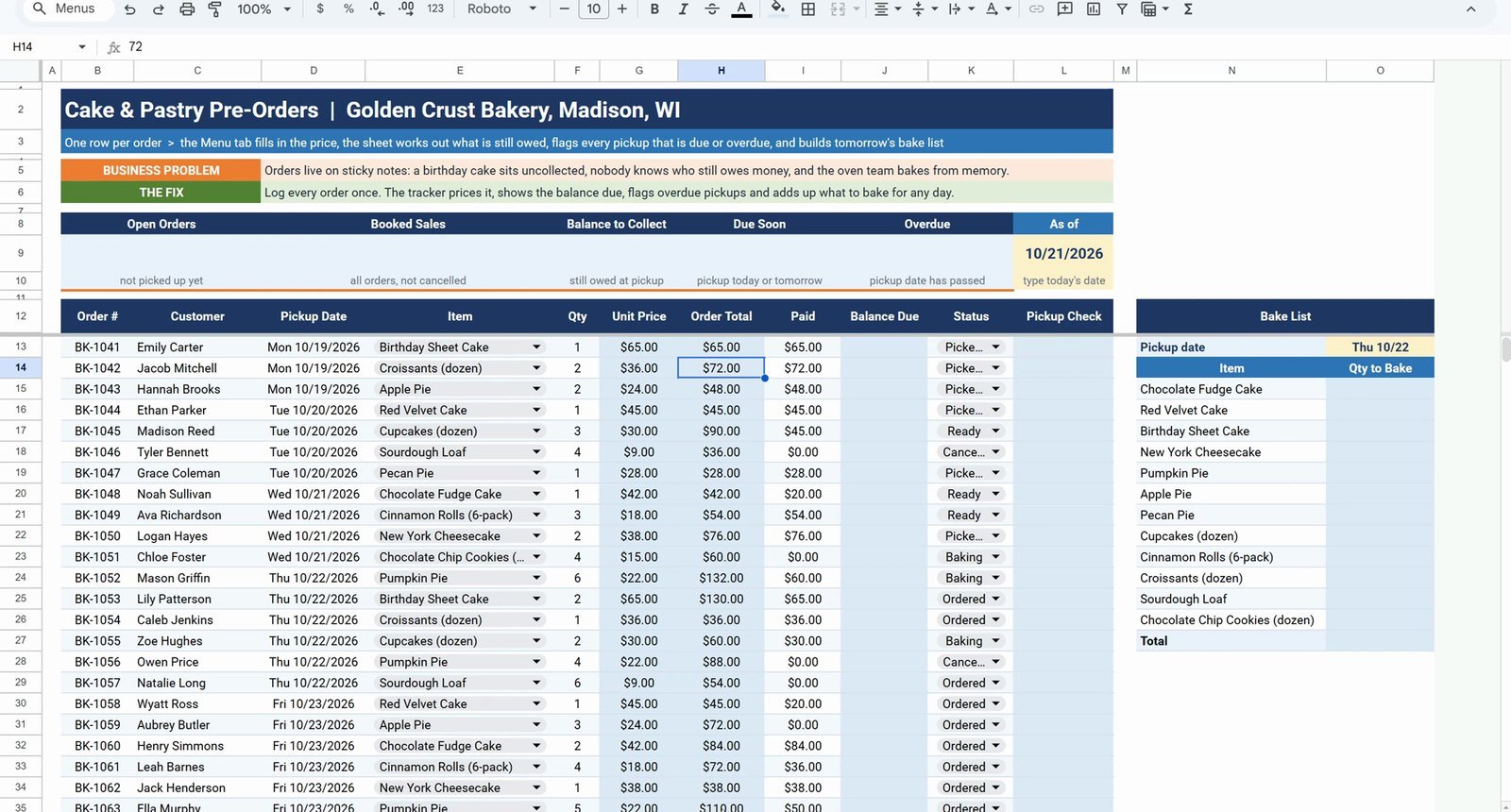Select row 14 header
The width and height of the screenshot is (1511, 812).
click(21, 368)
